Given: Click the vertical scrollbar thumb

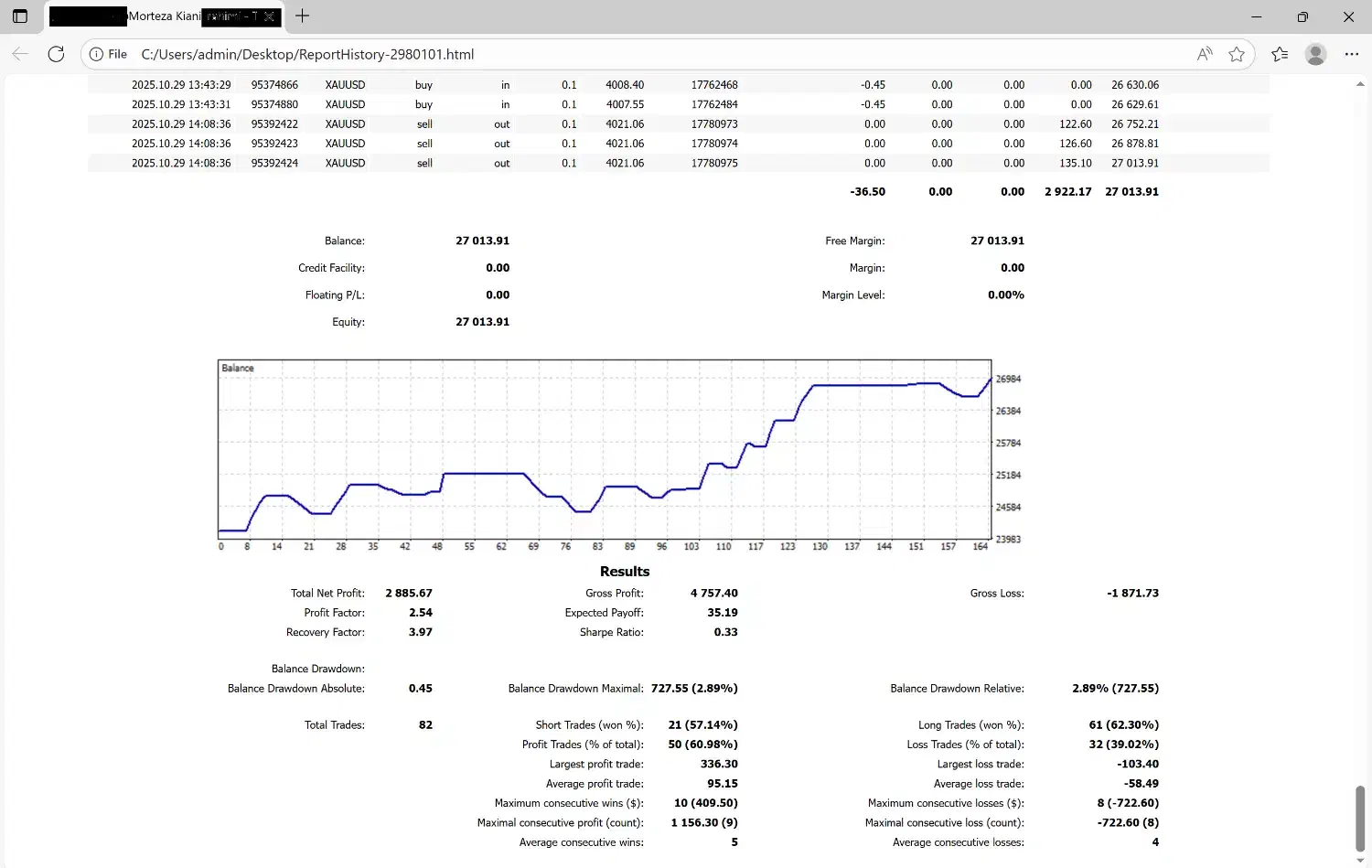Looking at the screenshot, I should (1359, 818).
